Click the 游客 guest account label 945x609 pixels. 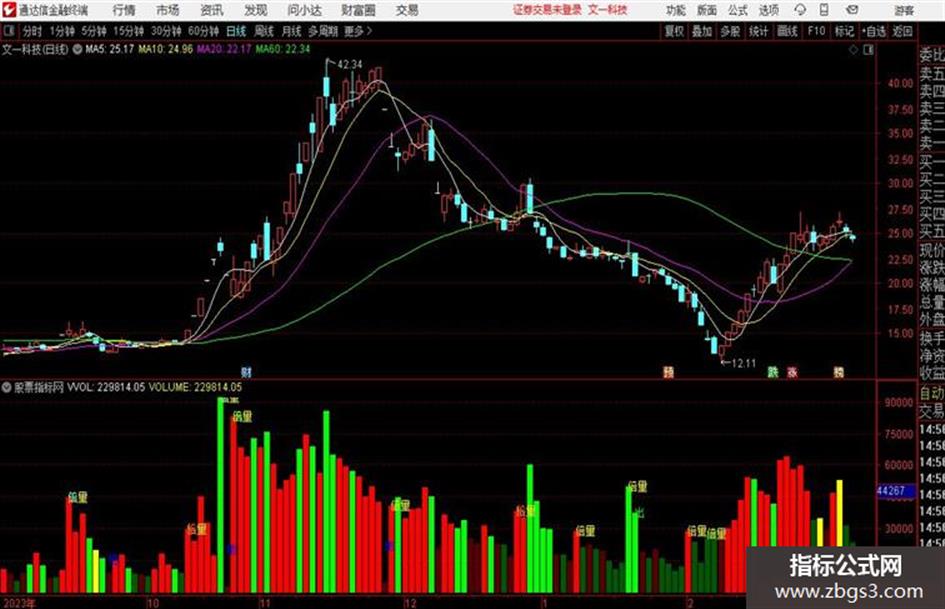904,10
